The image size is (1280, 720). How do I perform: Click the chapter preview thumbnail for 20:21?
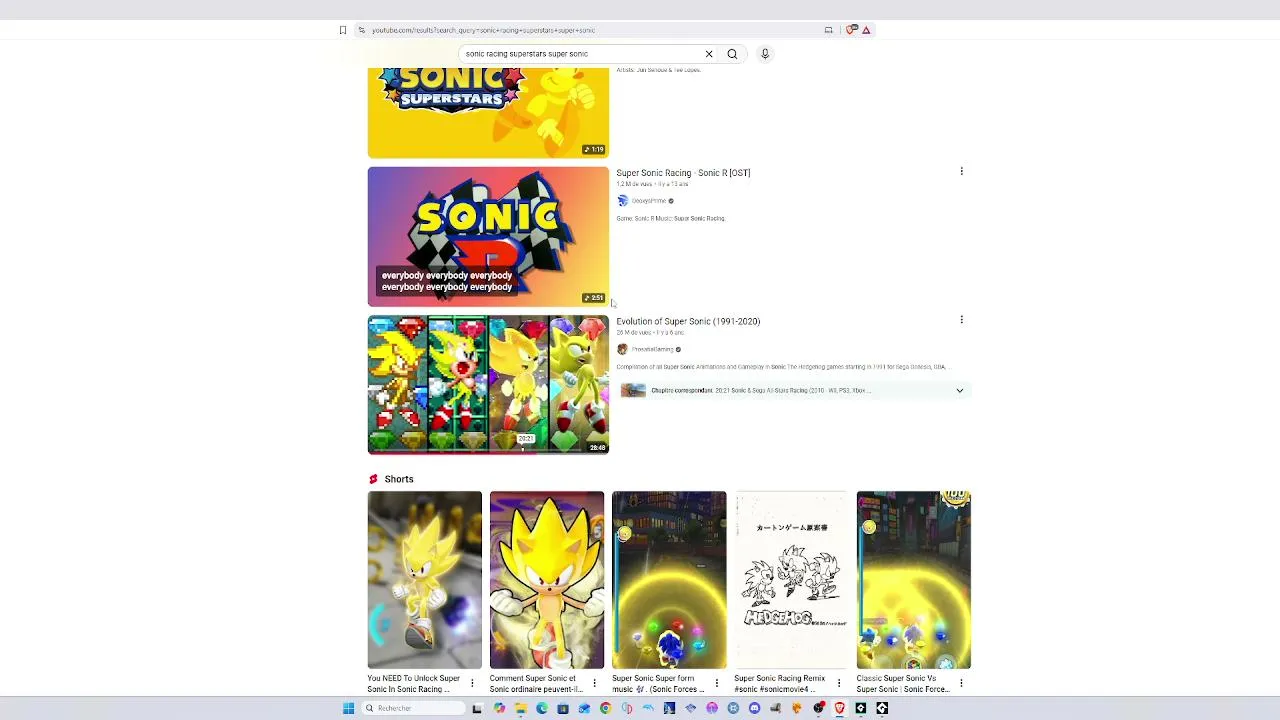pyautogui.click(x=633, y=390)
